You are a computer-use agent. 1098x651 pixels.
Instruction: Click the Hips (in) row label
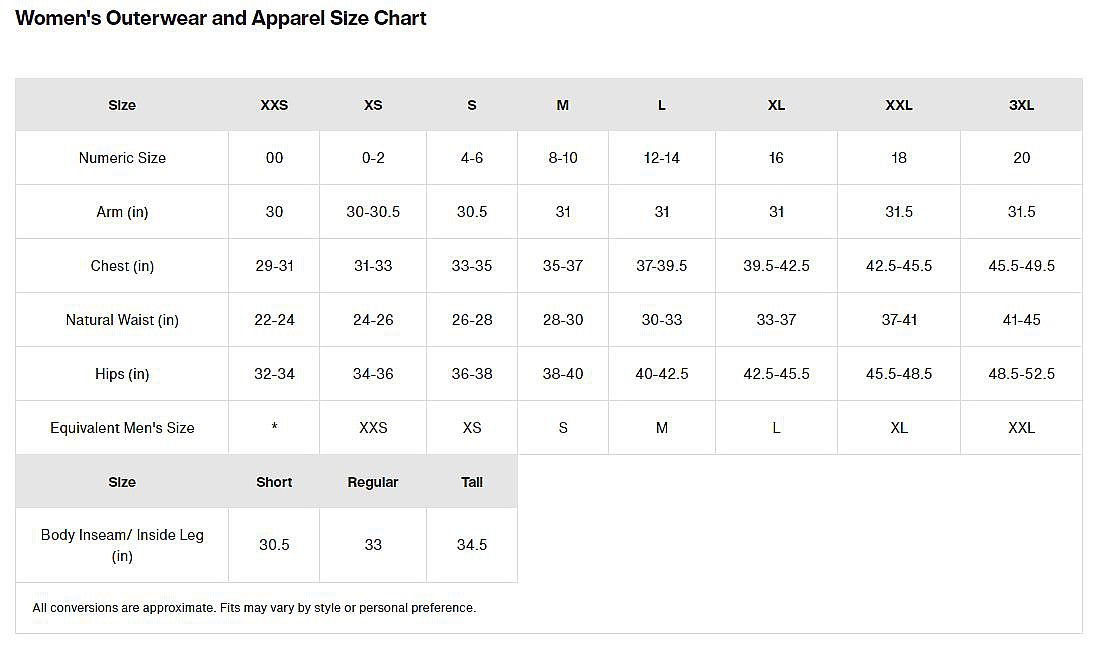click(x=122, y=374)
